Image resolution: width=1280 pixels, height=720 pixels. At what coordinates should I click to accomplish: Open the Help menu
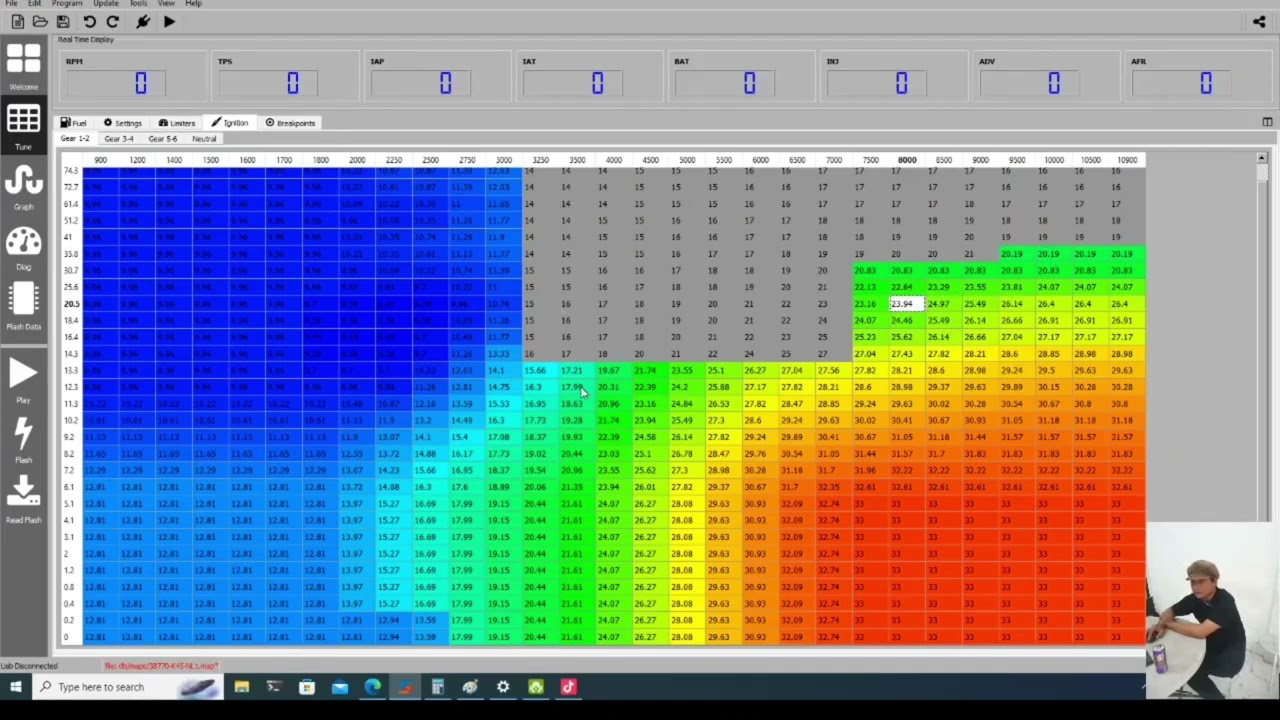[x=193, y=4]
